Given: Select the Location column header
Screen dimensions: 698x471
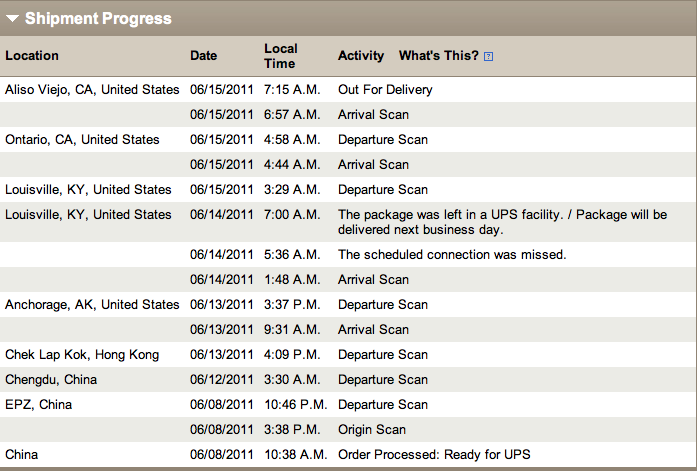Looking at the screenshot, I should (32, 56).
